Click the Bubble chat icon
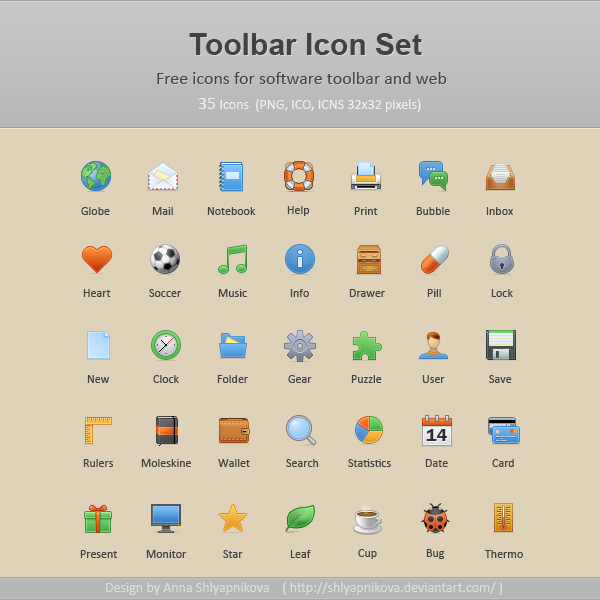This screenshot has height=600, width=600. coord(433,176)
